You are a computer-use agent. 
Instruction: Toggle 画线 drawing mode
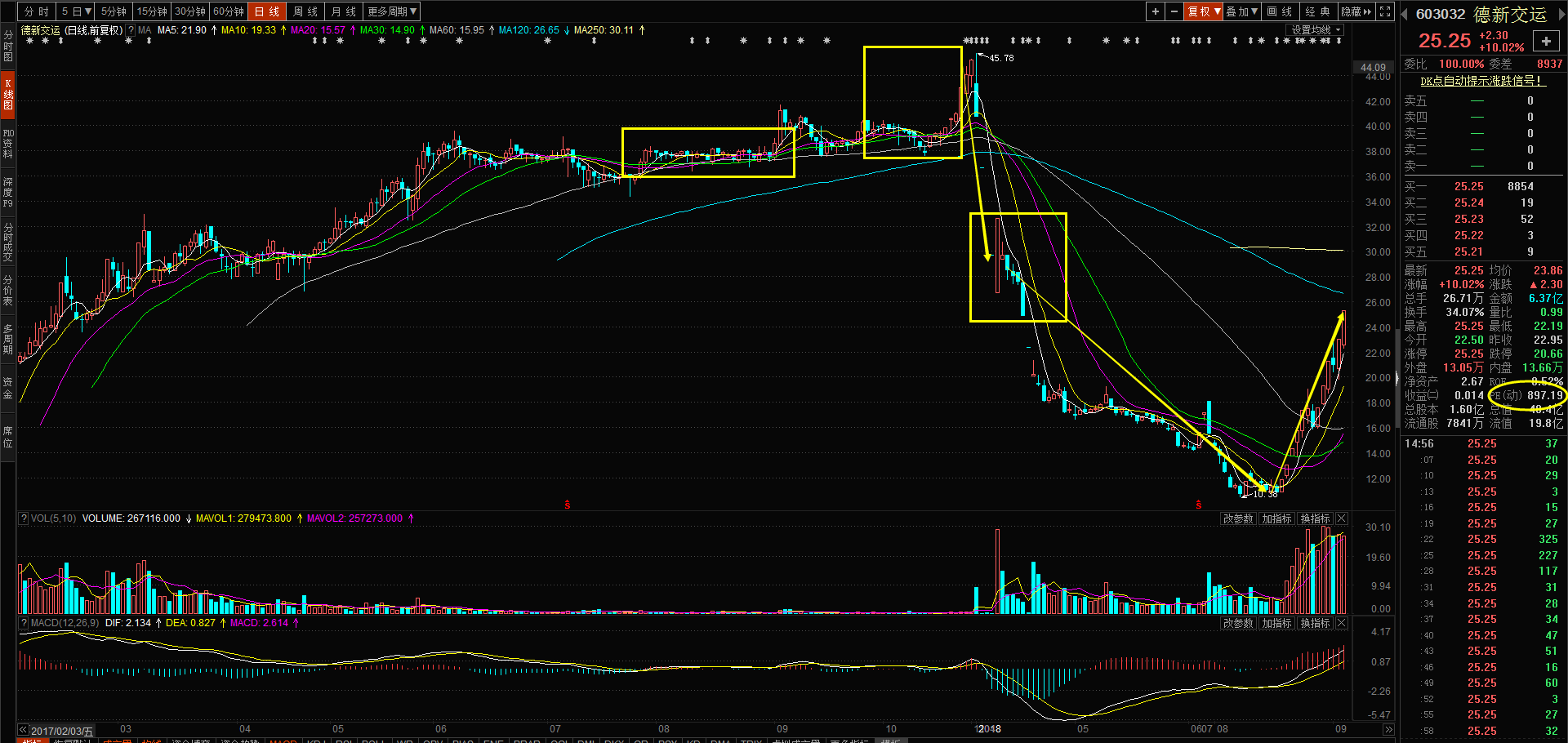tap(1280, 11)
